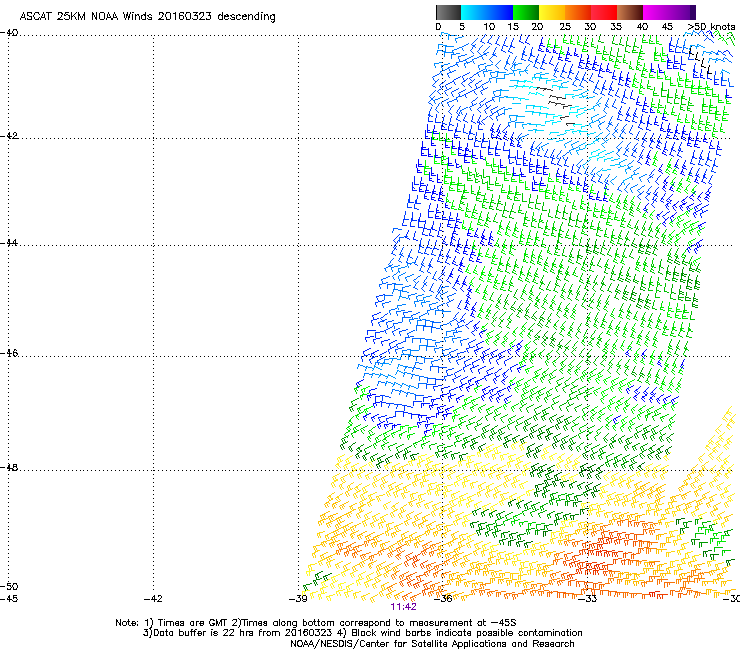Select the red 30-35 knots color segment
This screenshot has height=650, width=740.
click(604, 12)
